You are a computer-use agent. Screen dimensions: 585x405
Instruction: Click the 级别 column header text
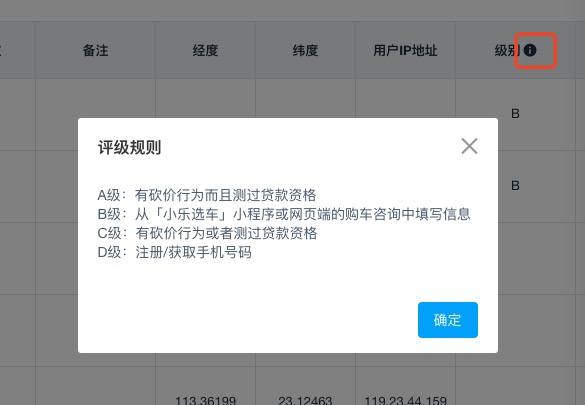(508, 50)
